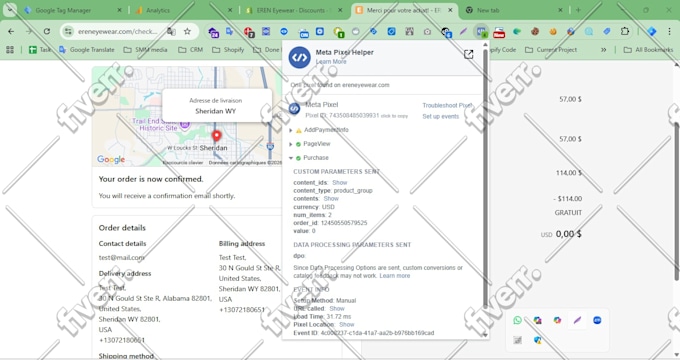The width and height of the screenshot is (680, 360).
Task: Click the house extension icon with 24 badge
Action: tap(213, 32)
